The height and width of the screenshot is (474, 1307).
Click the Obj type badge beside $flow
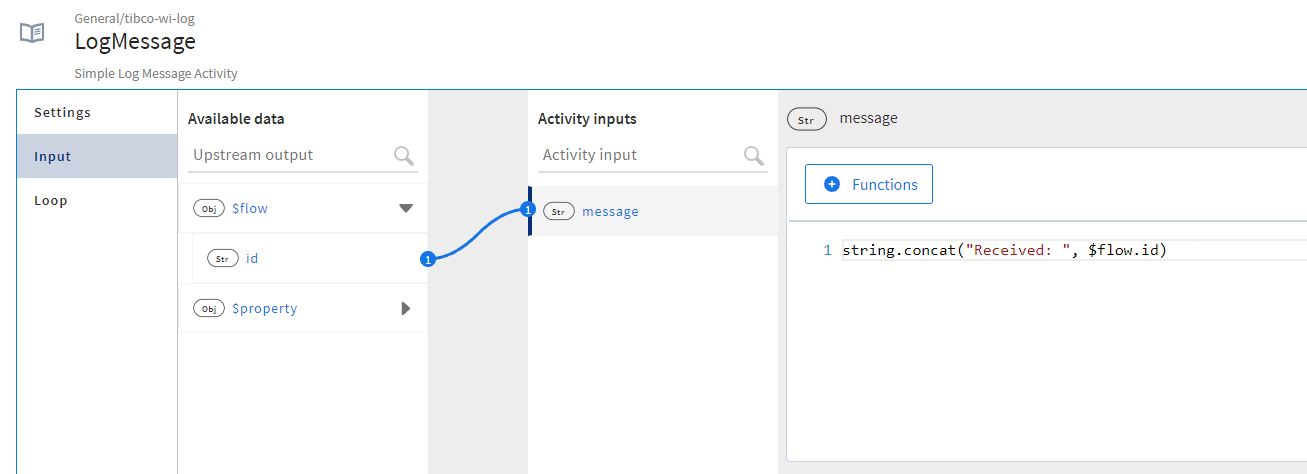click(x=209, y=209)
